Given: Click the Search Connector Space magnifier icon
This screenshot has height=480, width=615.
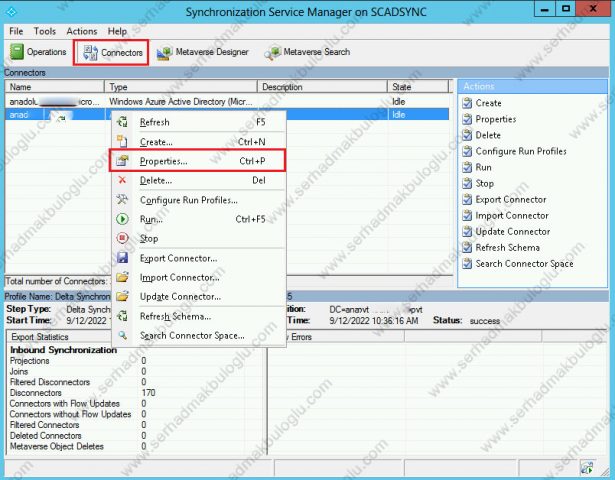Looking at the screenshot, I should (122, 335).
